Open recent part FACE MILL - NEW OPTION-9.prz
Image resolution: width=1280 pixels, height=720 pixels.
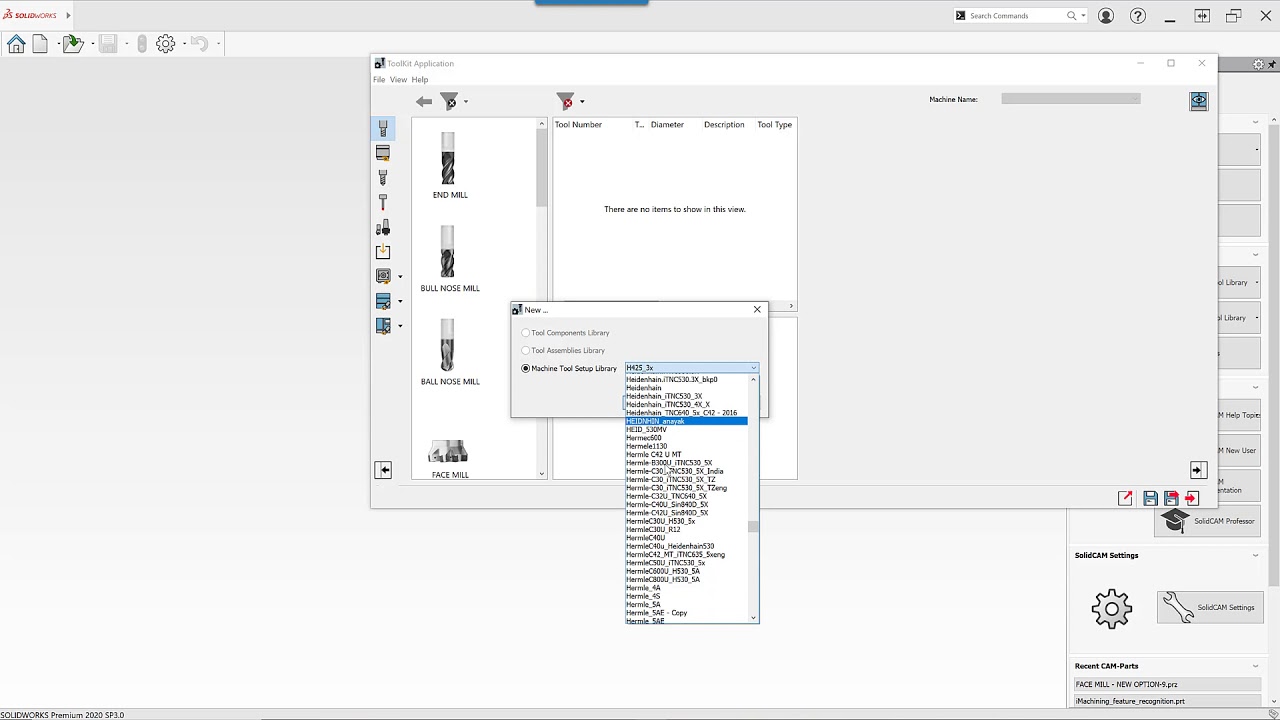tap(1168, 685)
